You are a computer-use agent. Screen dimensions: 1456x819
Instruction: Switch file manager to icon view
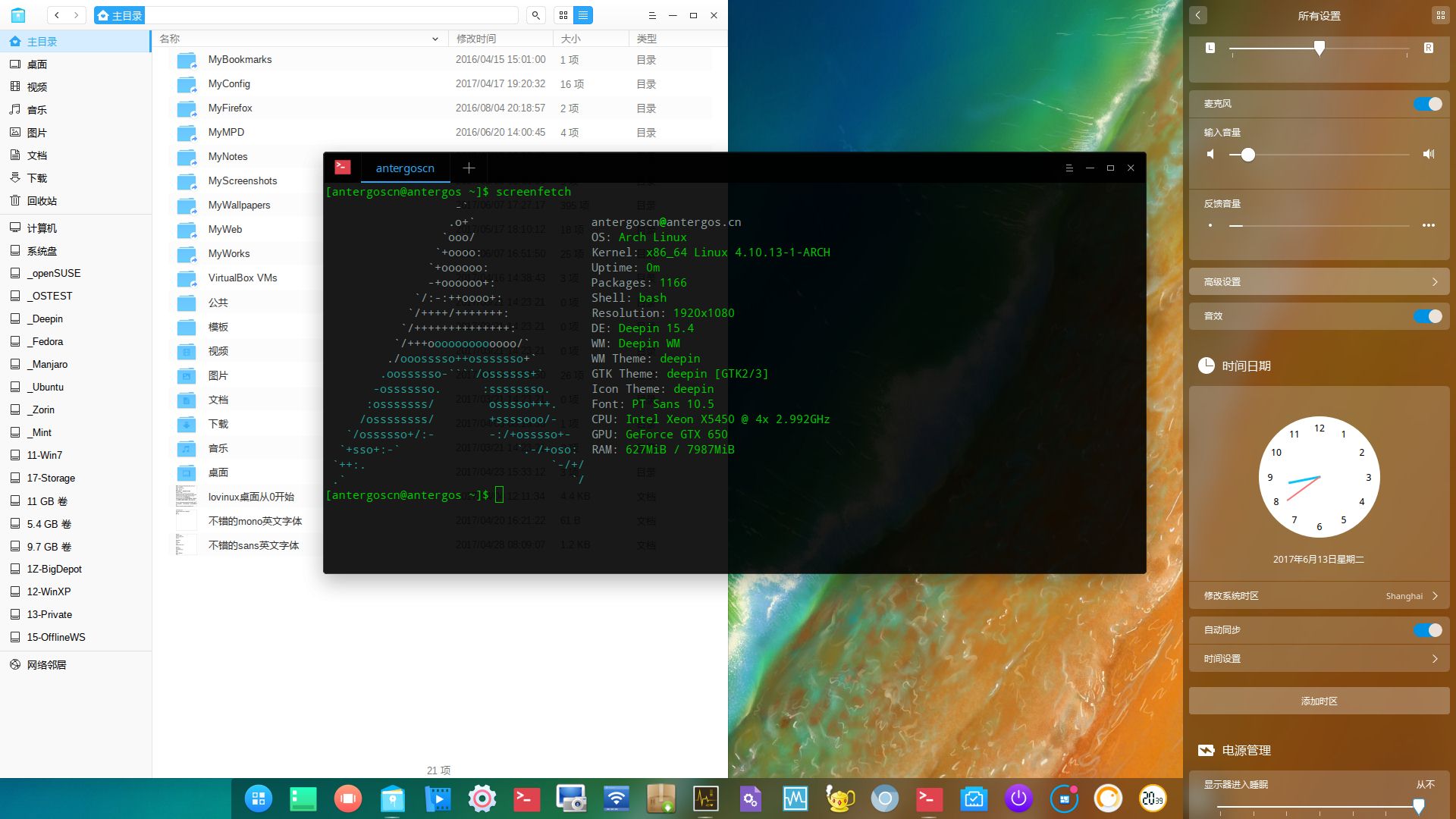click(x=563, y=15)
